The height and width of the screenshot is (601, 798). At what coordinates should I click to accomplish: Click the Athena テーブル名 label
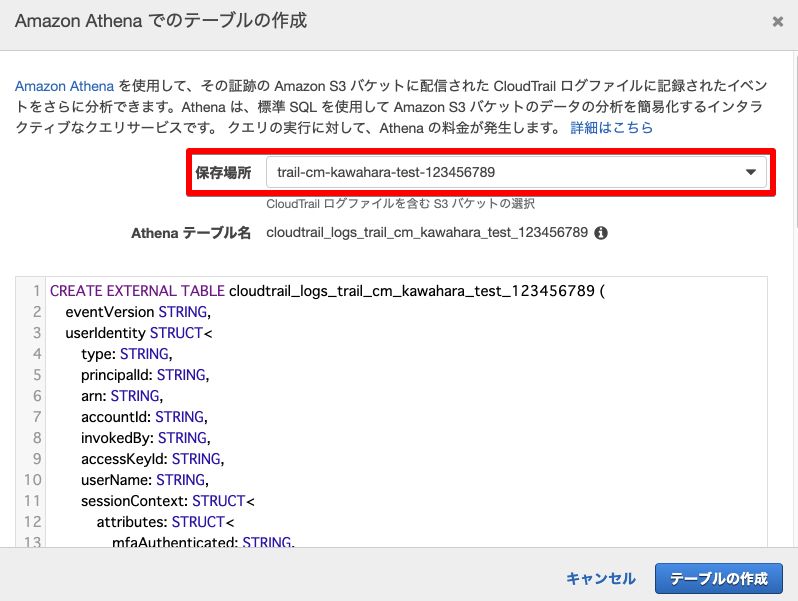[x=191, y=233]
